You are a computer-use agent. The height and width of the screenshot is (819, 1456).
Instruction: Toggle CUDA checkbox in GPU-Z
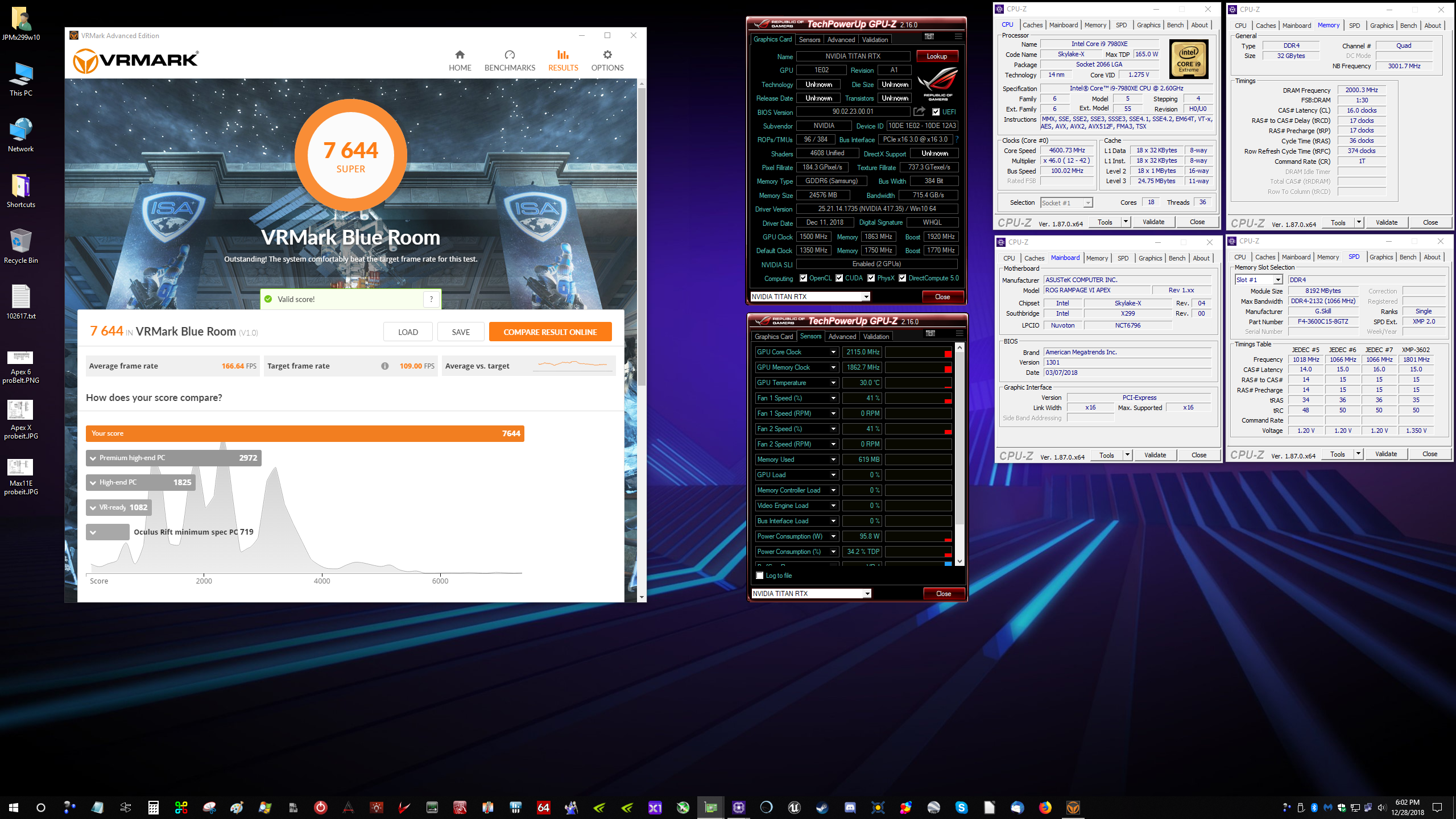tap(839, 278)
